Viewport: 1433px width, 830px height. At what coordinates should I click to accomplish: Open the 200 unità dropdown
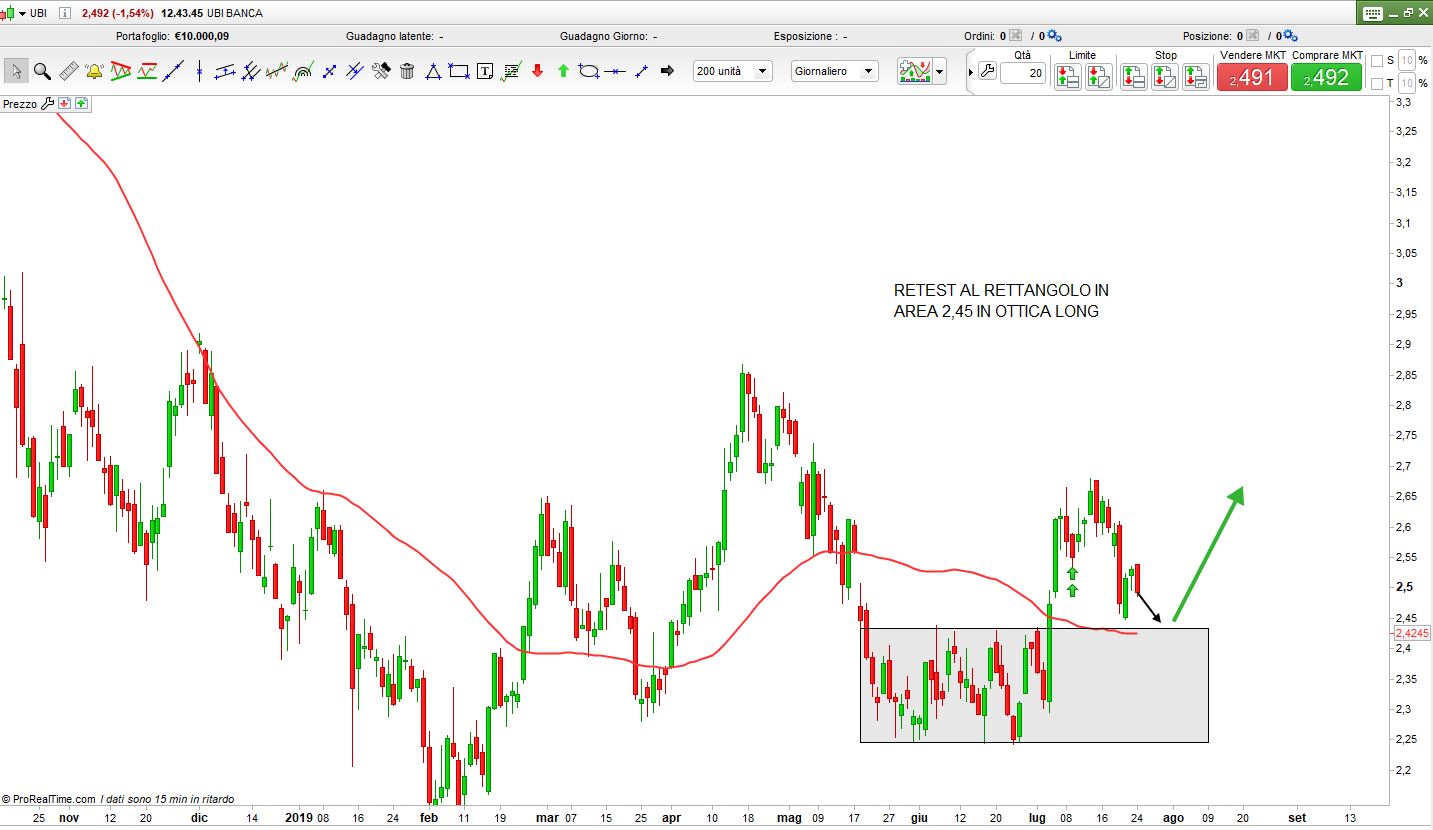(x=733, y=71)
